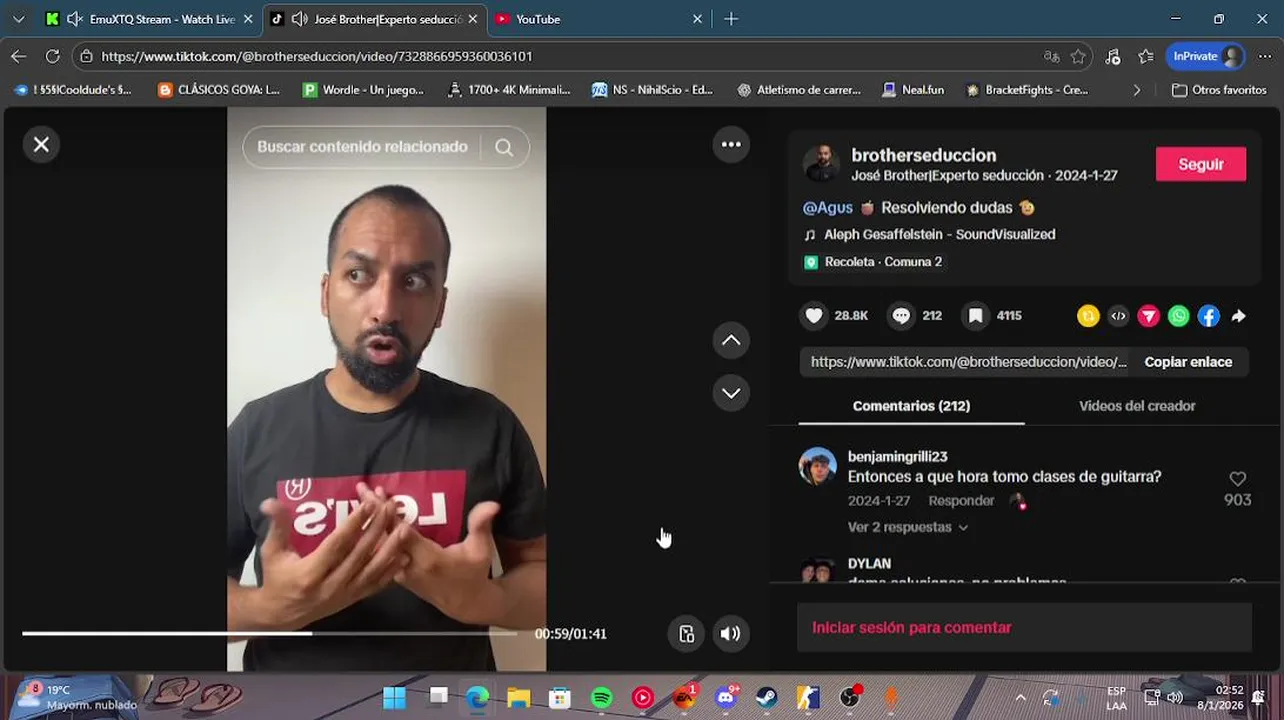Open the weather widget 19°C
The image size is (1284, 720).
[x=75, y=697]
